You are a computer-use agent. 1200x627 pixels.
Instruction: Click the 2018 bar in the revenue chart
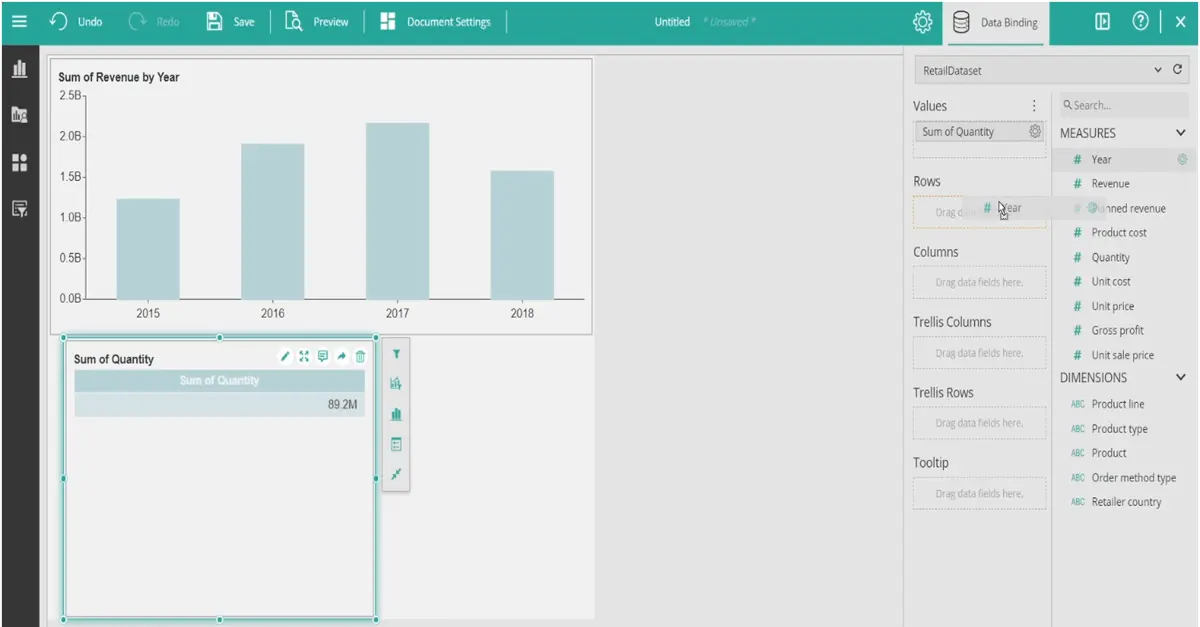tap(522, 235)
